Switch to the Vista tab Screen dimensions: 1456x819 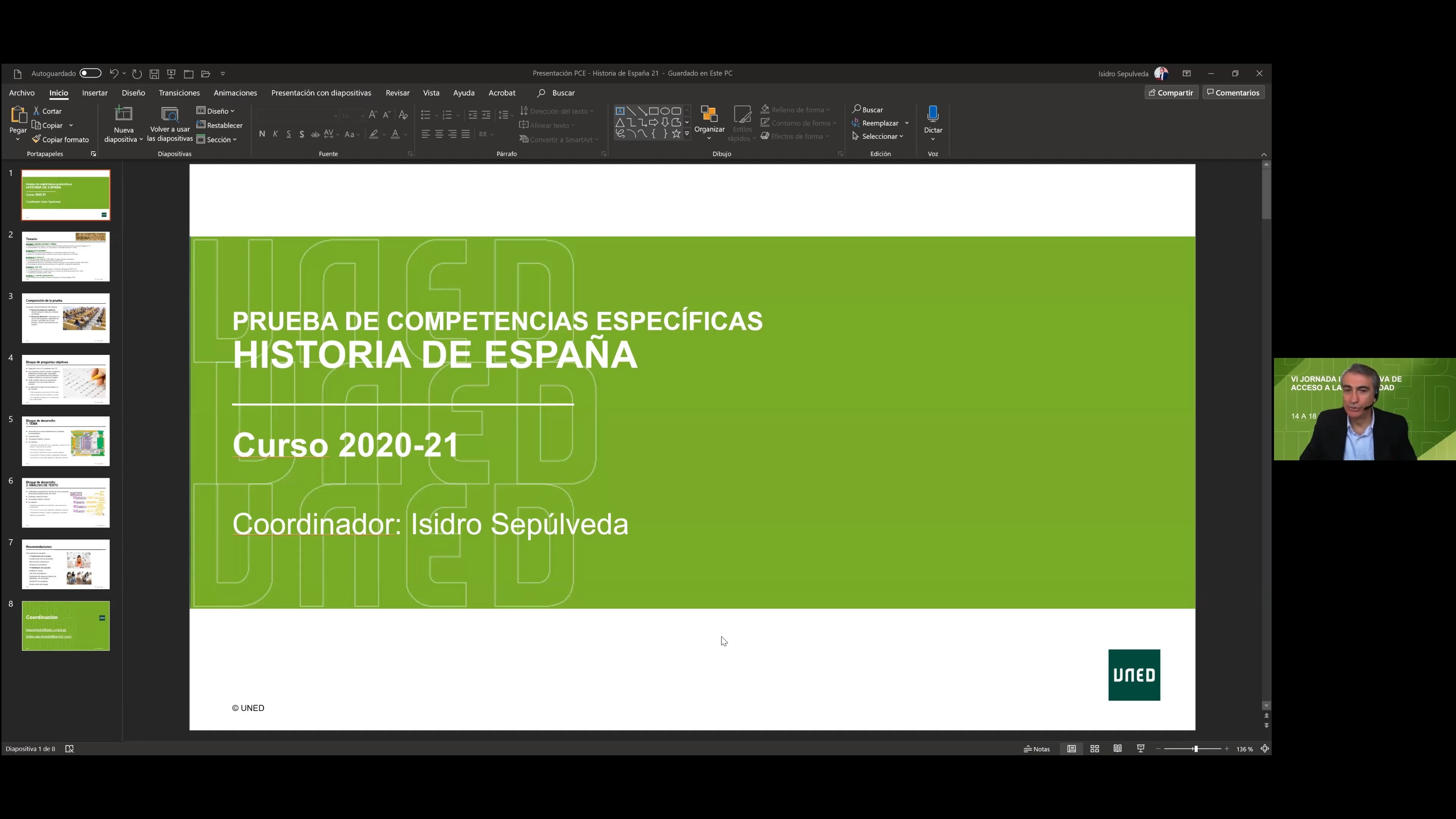431,93
